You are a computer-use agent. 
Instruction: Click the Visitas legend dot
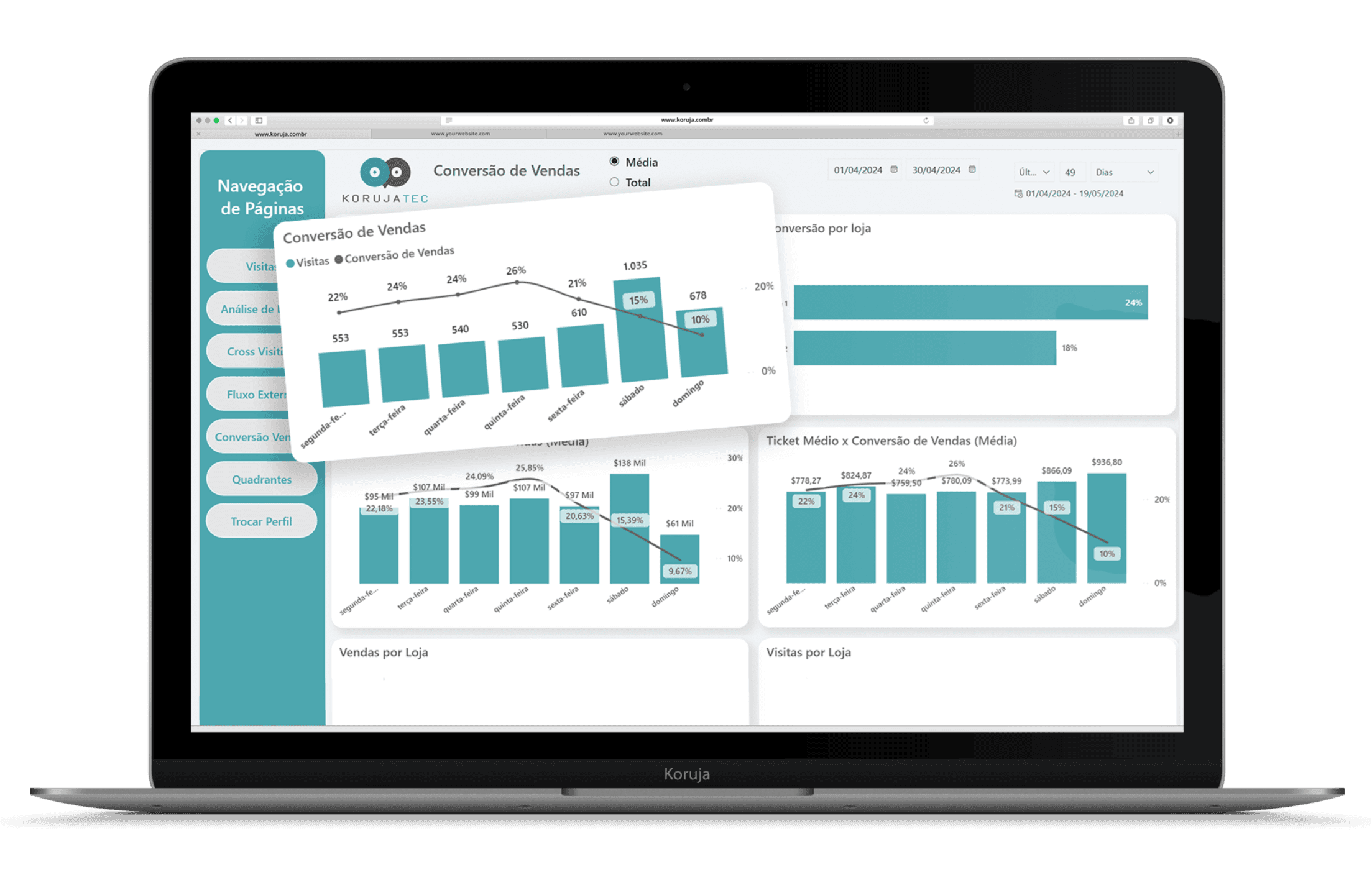[290, 264]
